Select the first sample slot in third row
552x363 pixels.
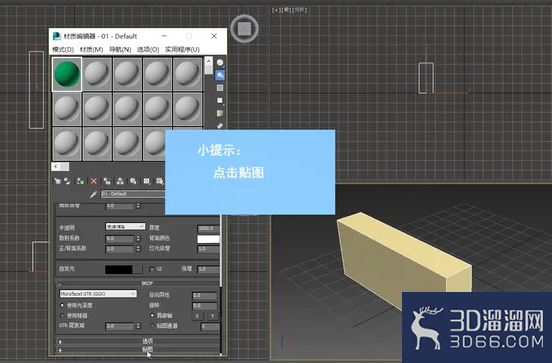[67, 144]
